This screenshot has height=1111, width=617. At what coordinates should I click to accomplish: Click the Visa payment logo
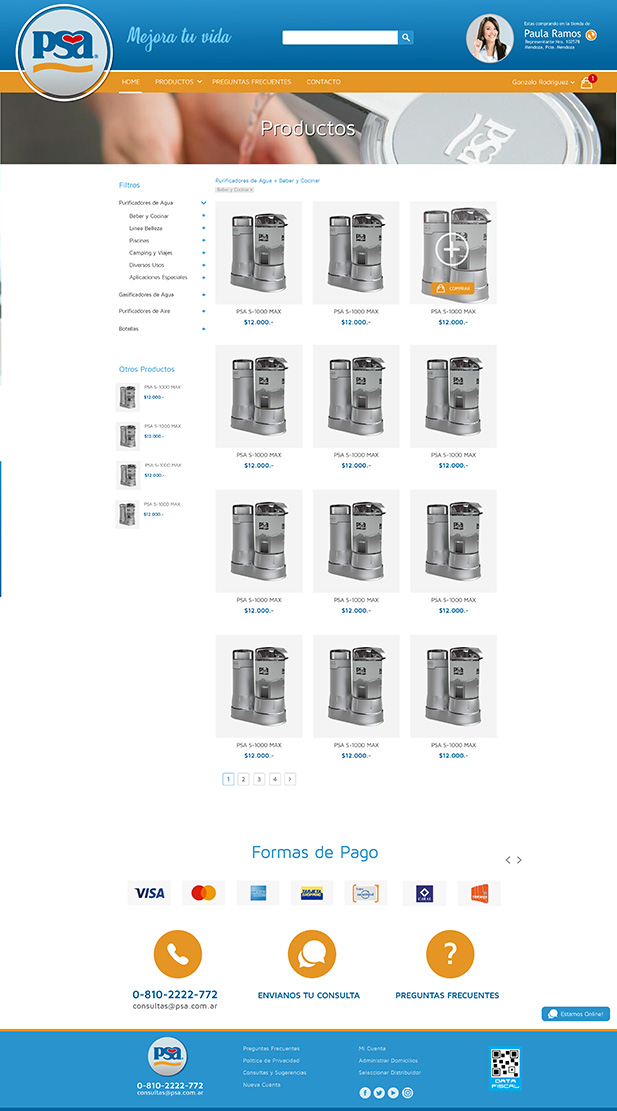149,893
